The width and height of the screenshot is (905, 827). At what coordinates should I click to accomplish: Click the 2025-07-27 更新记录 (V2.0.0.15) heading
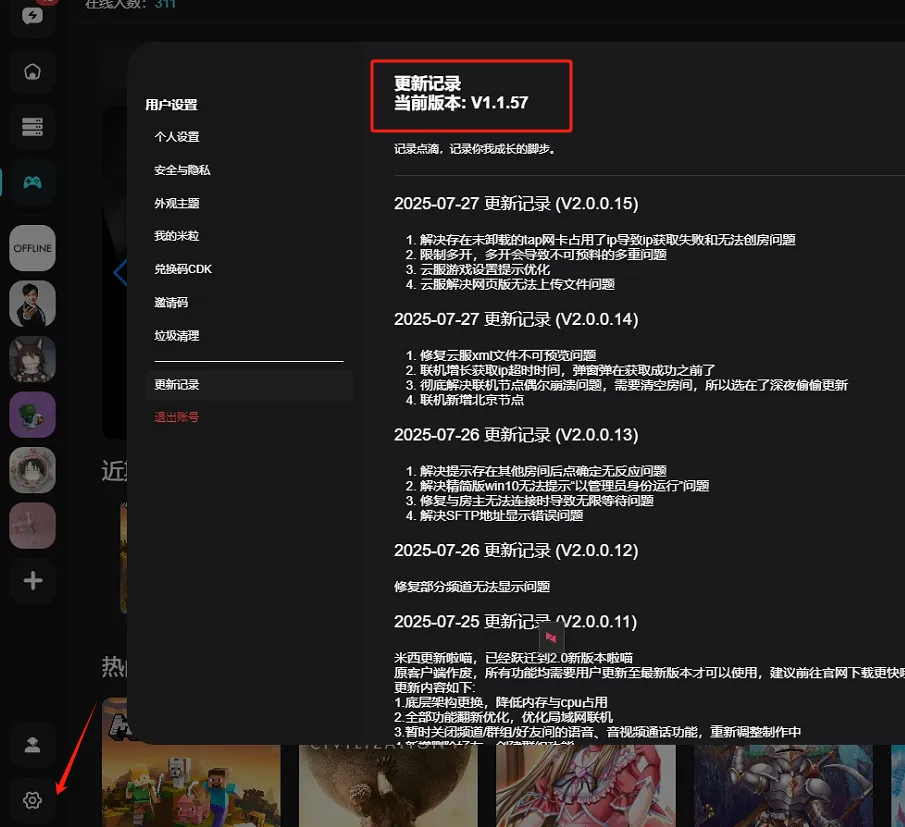[516, 204]
